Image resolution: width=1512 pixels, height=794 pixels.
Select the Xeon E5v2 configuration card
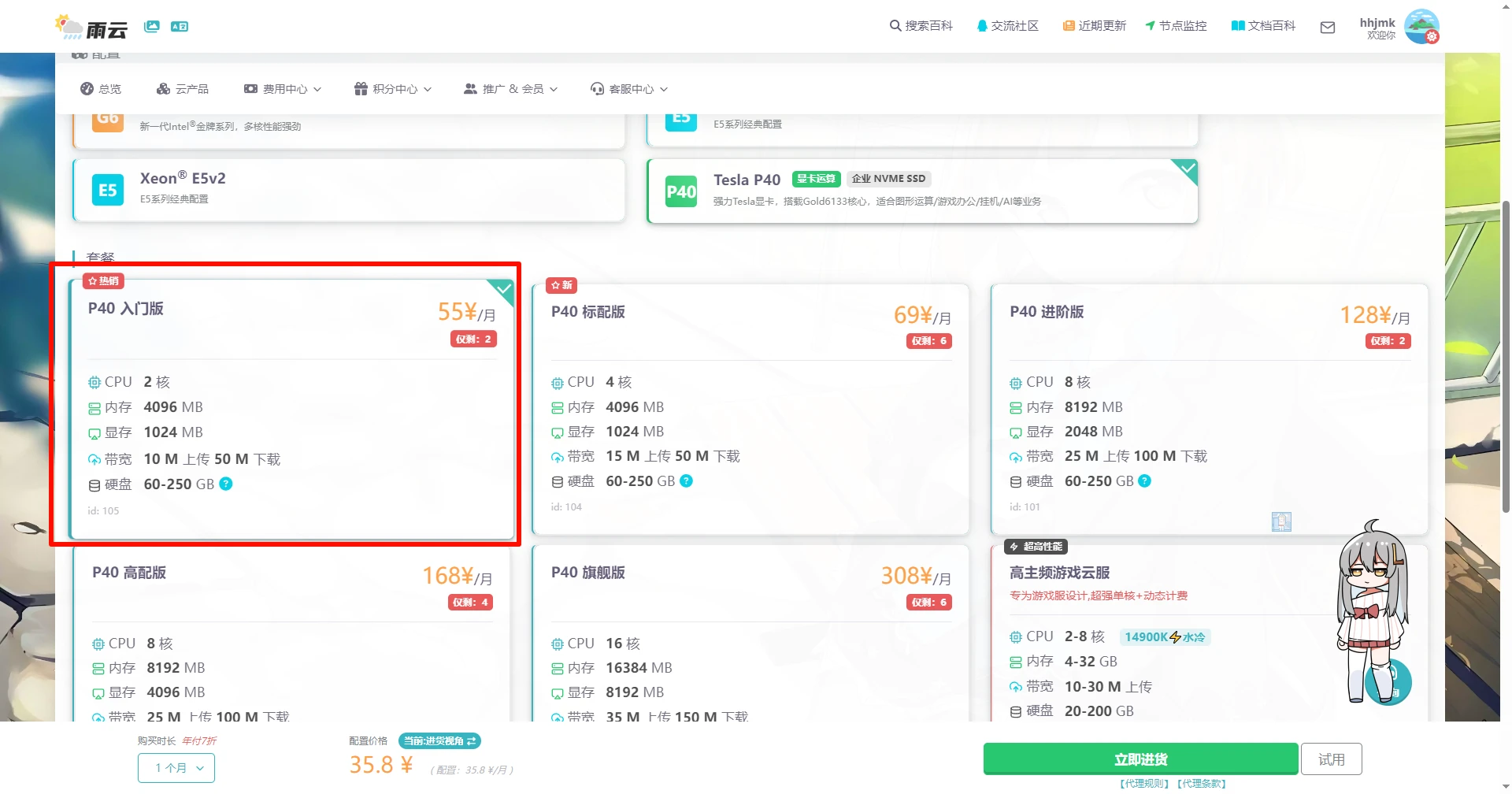coord(349,190)
